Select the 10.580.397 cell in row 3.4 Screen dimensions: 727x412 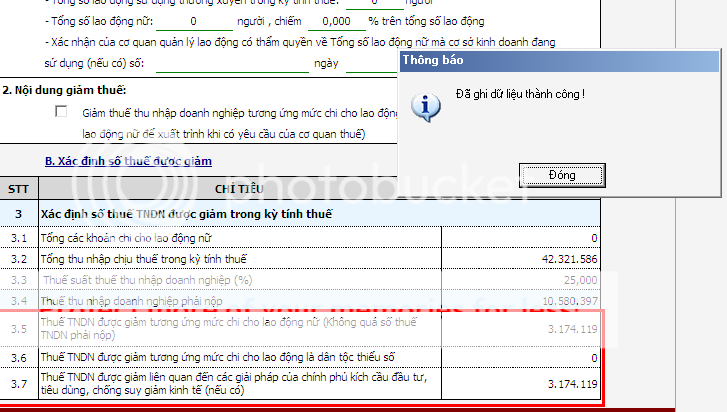pyautogui.click(x=521, y=301)
